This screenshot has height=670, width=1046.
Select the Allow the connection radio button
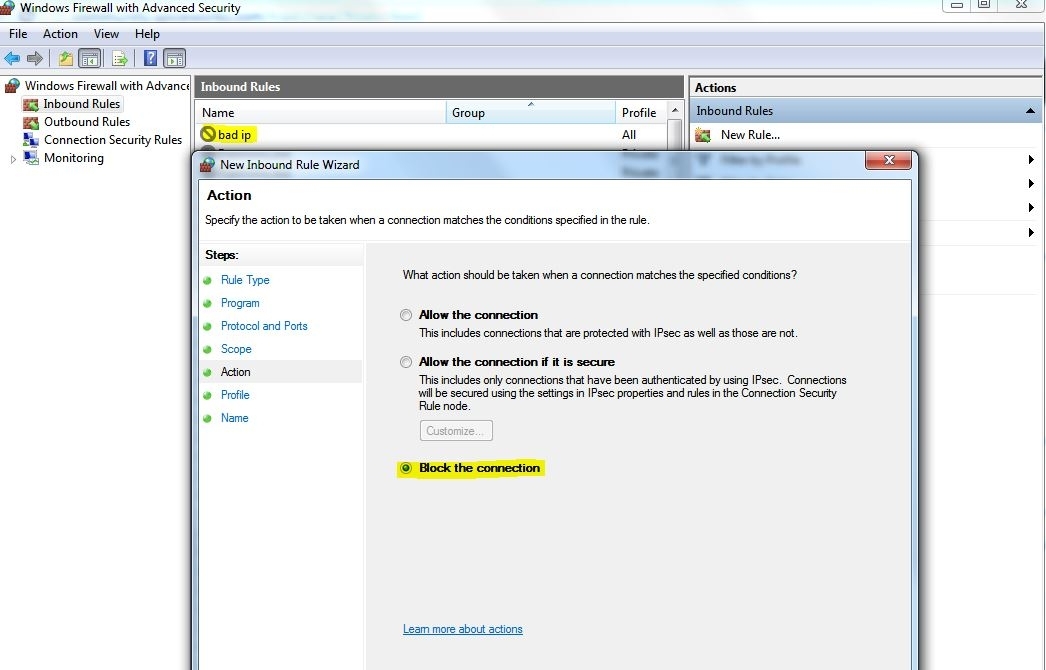tap(406, 315)
